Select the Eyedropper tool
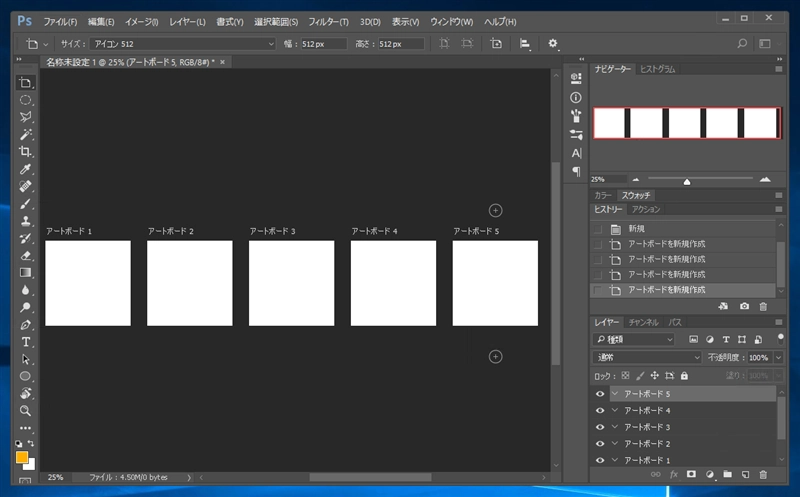This screenshot has height=497, width=800. [x=26, y=169]
